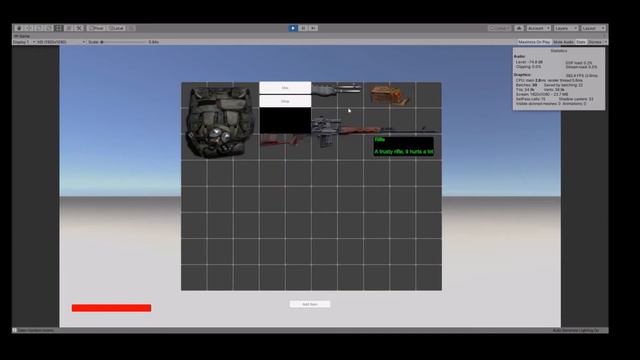This screenshot has width=640, height=360.
Task: Select the combined Transform tool
Action: pyautogui.click(x=69, y=28)
